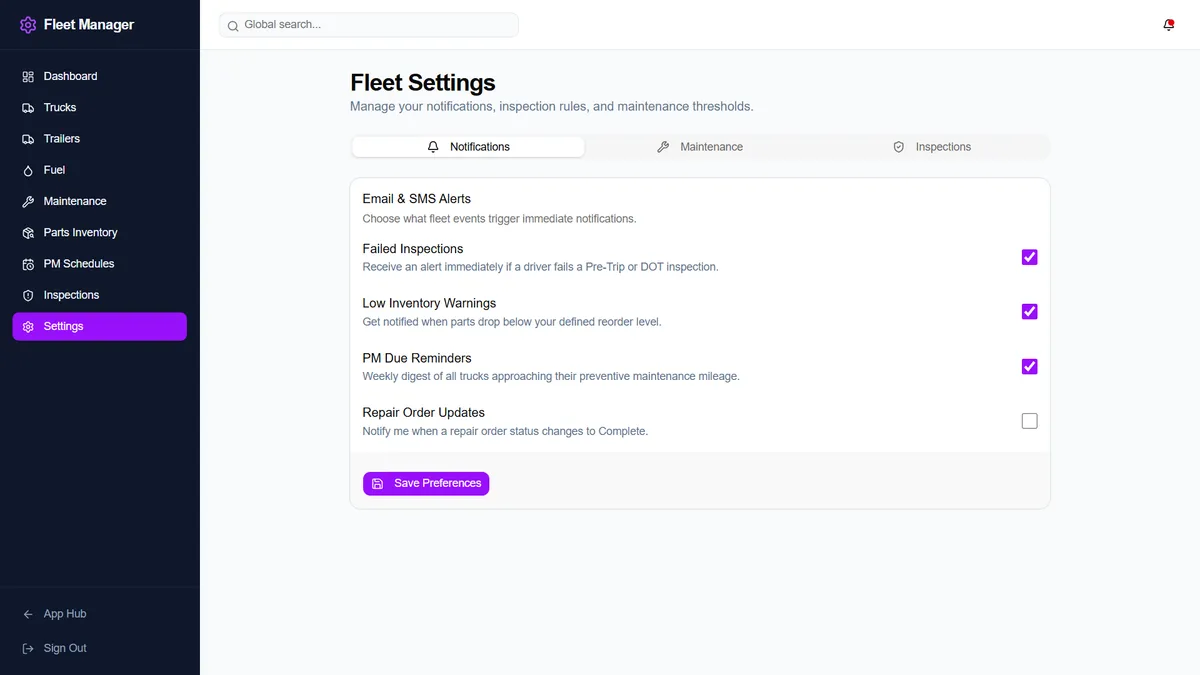Screen dimensions: 1200x675
Task: Switch to the Inspections settings tab
Action: [x=932, y=147]
